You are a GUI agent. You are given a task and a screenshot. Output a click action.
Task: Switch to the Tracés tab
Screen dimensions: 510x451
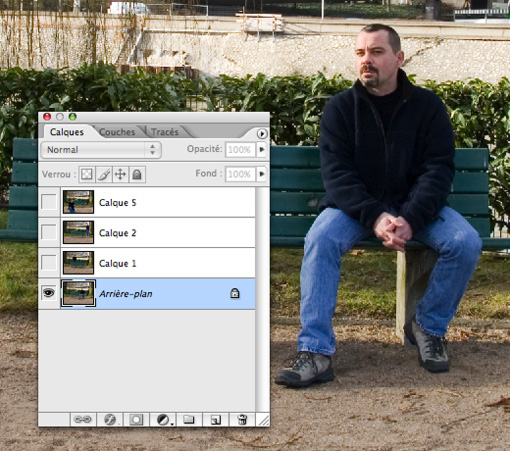click(x=165, y=132)
